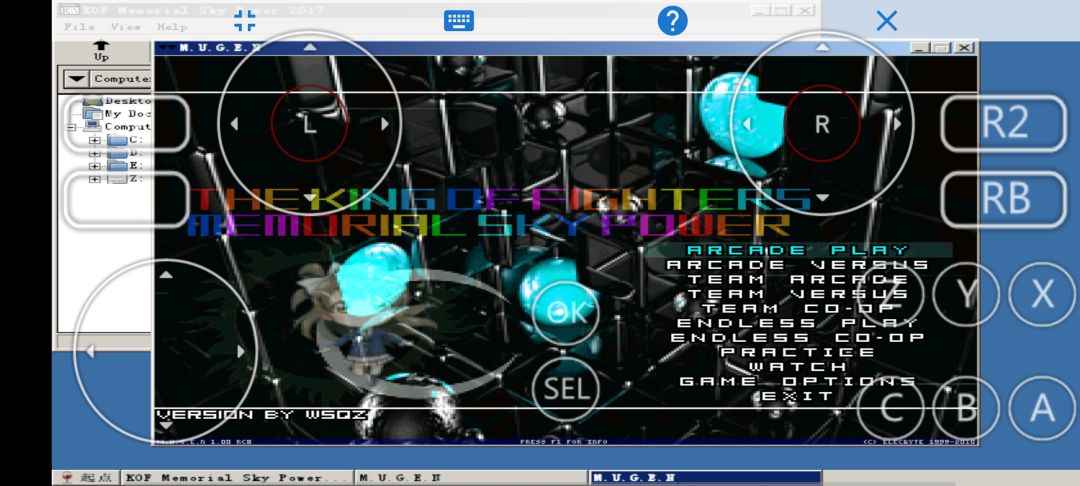Open the File menu in KOF window
Viewport: 1080px width, 486px height.
[x=79, y=27]
